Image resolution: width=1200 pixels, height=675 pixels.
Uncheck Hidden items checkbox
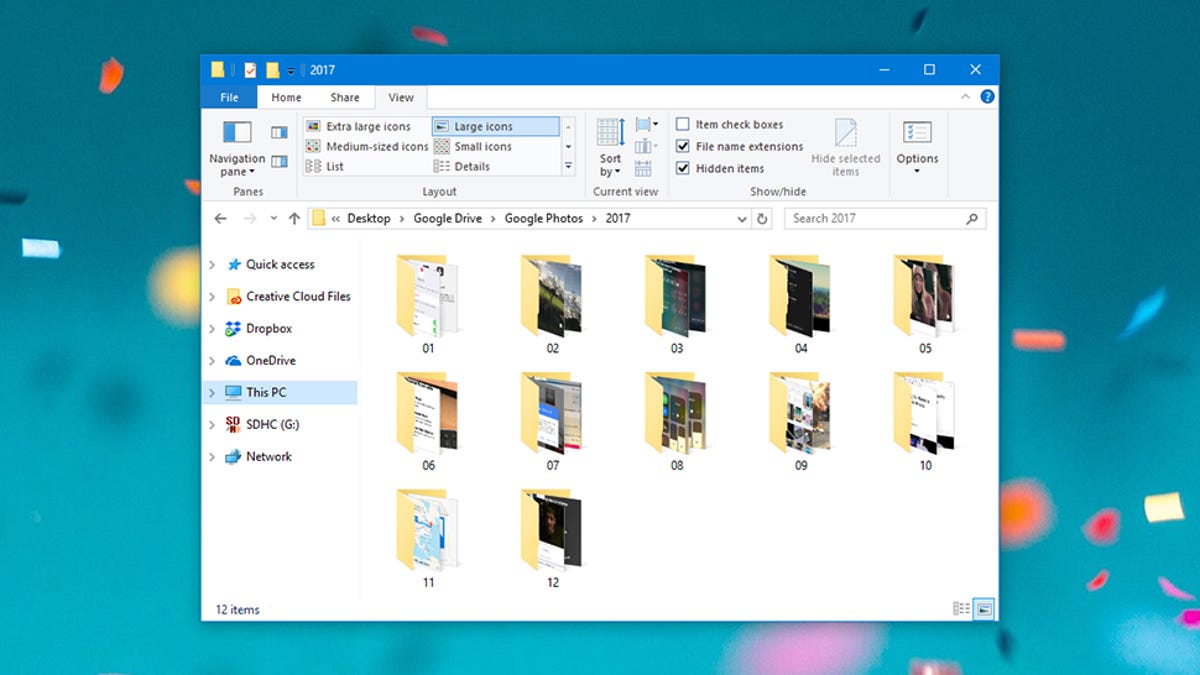coord(683,169)
